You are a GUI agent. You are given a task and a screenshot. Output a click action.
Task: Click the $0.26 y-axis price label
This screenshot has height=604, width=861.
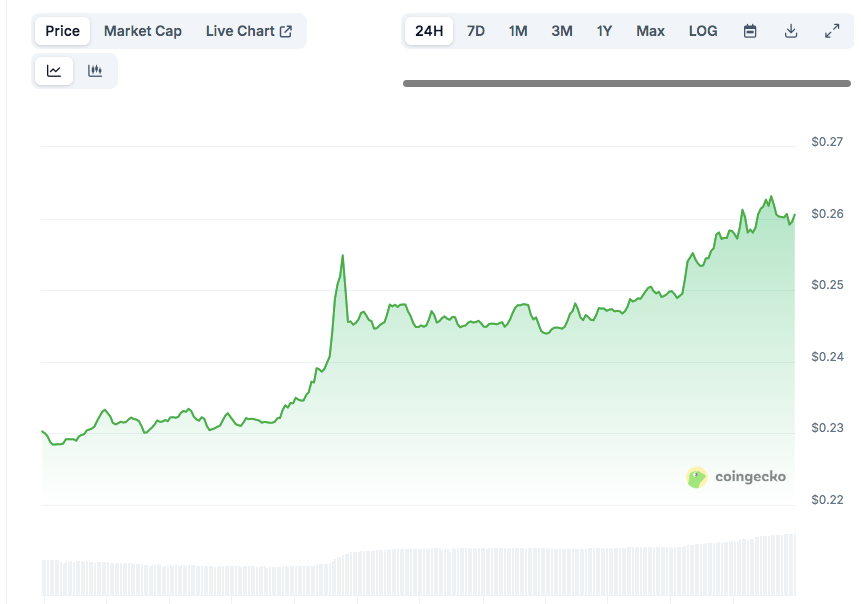click(827, 214)
